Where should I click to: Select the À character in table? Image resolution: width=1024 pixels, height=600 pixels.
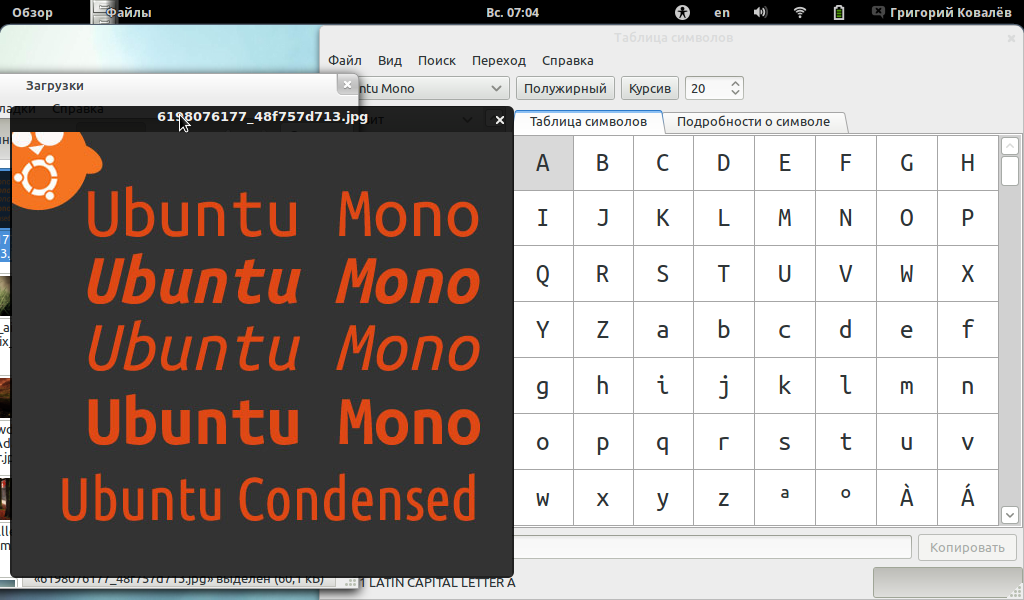[906, 497]
